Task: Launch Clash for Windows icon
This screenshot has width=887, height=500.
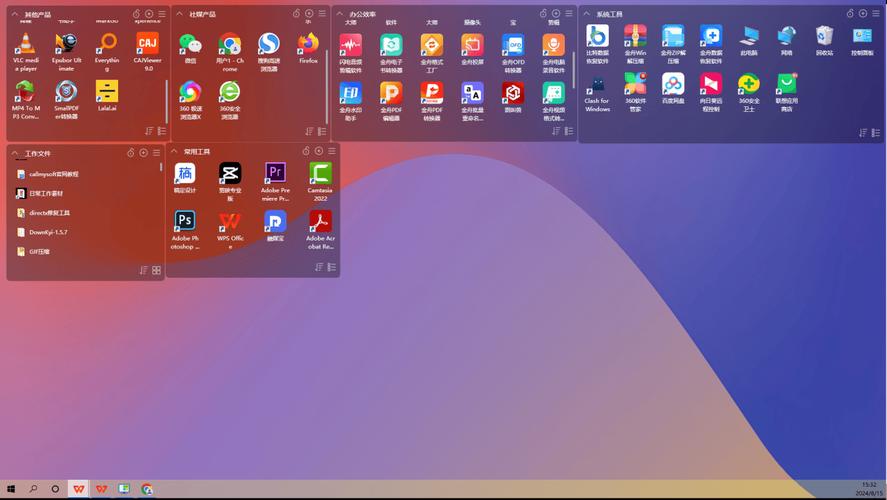Action: coord(597,85)
